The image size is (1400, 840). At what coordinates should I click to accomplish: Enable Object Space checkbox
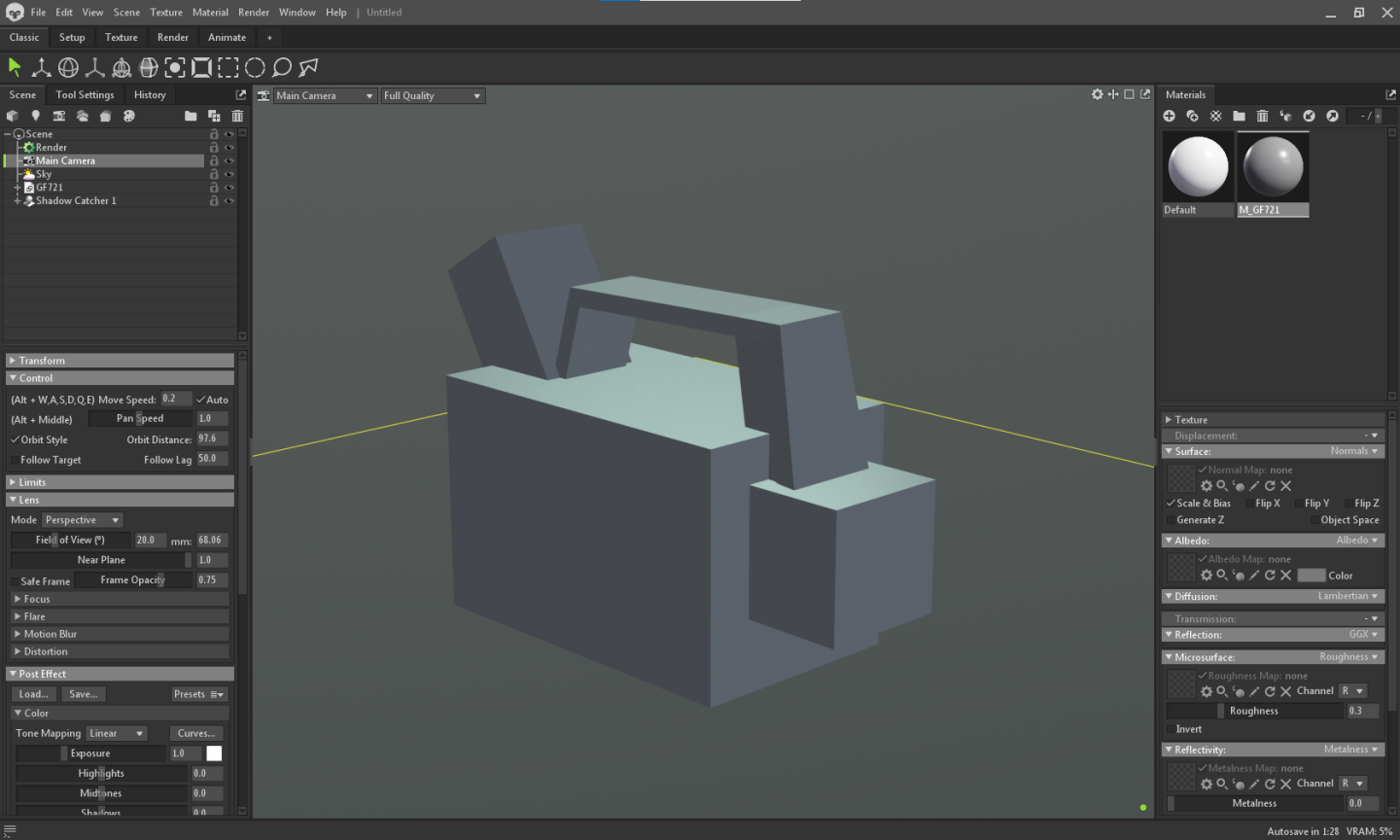click(x=1314, y=520)
